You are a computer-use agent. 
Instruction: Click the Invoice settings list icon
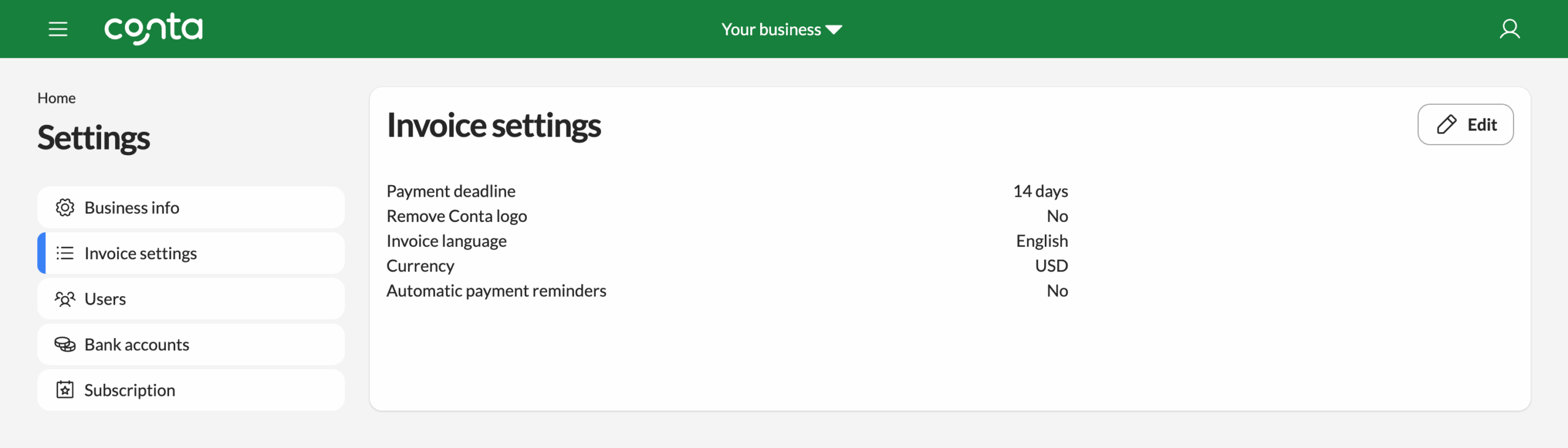point(65,253)
